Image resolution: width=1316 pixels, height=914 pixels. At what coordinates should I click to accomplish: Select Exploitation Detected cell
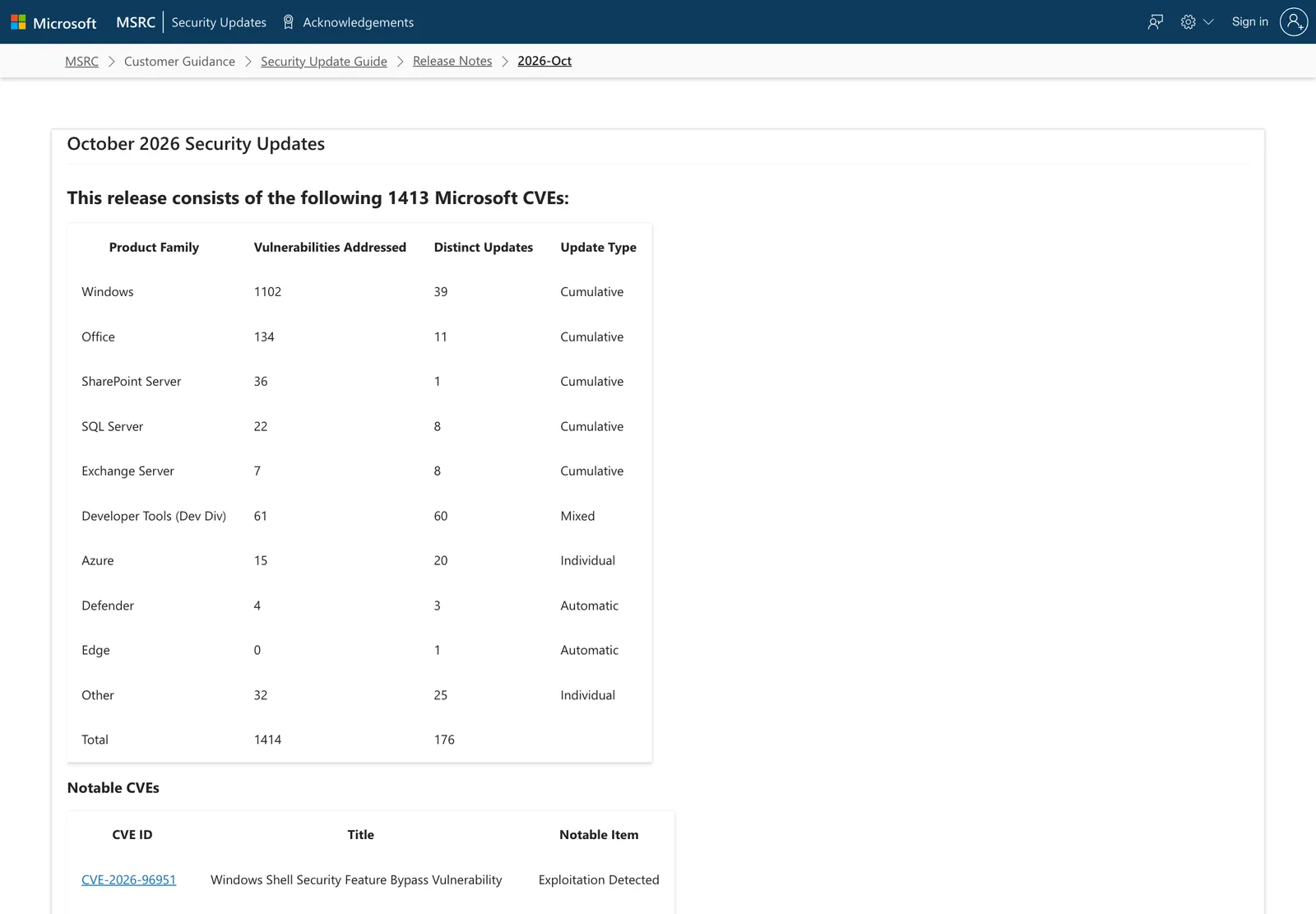599,879
